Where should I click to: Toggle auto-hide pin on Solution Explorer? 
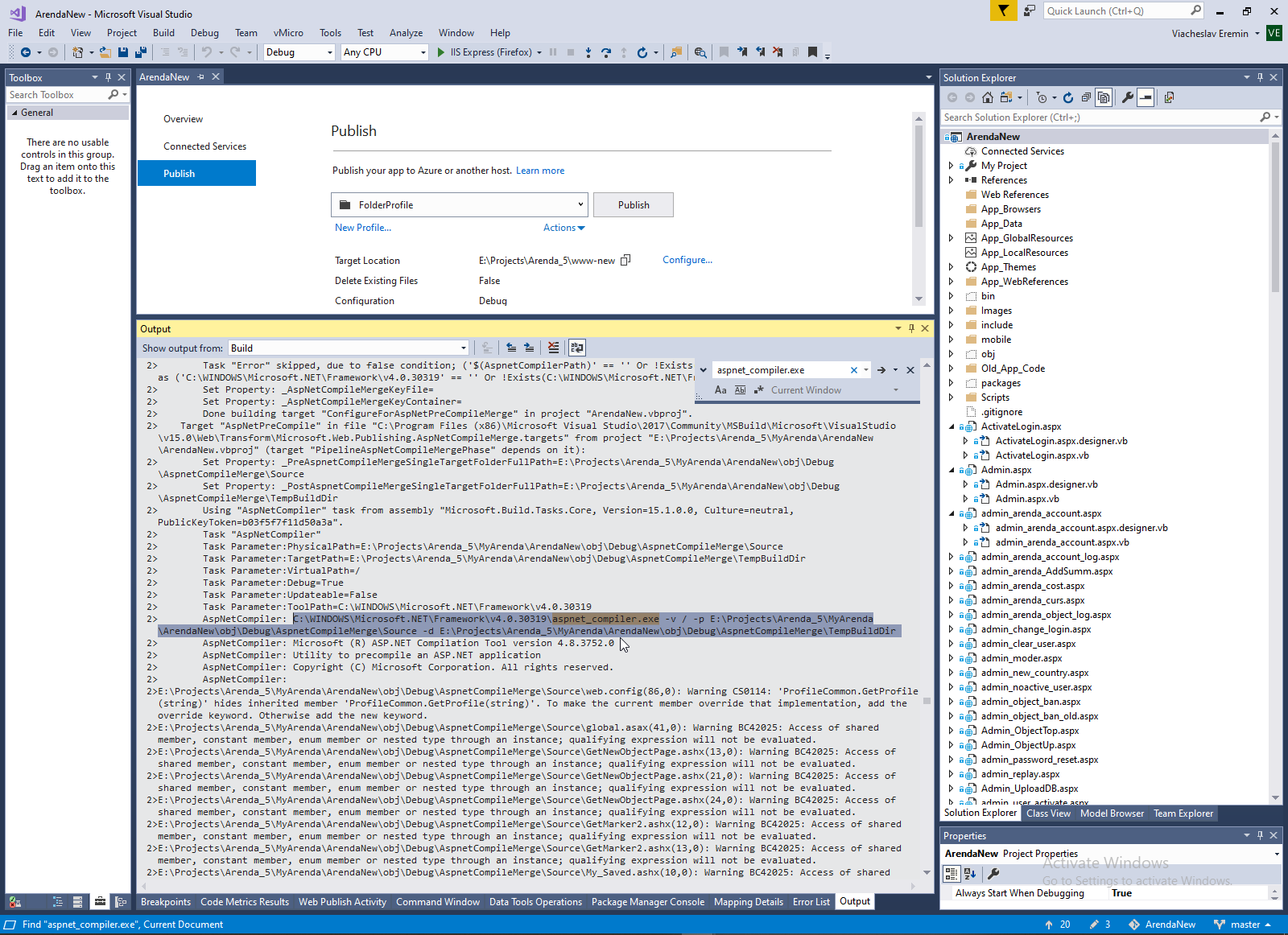click(x=1260, y=77)
